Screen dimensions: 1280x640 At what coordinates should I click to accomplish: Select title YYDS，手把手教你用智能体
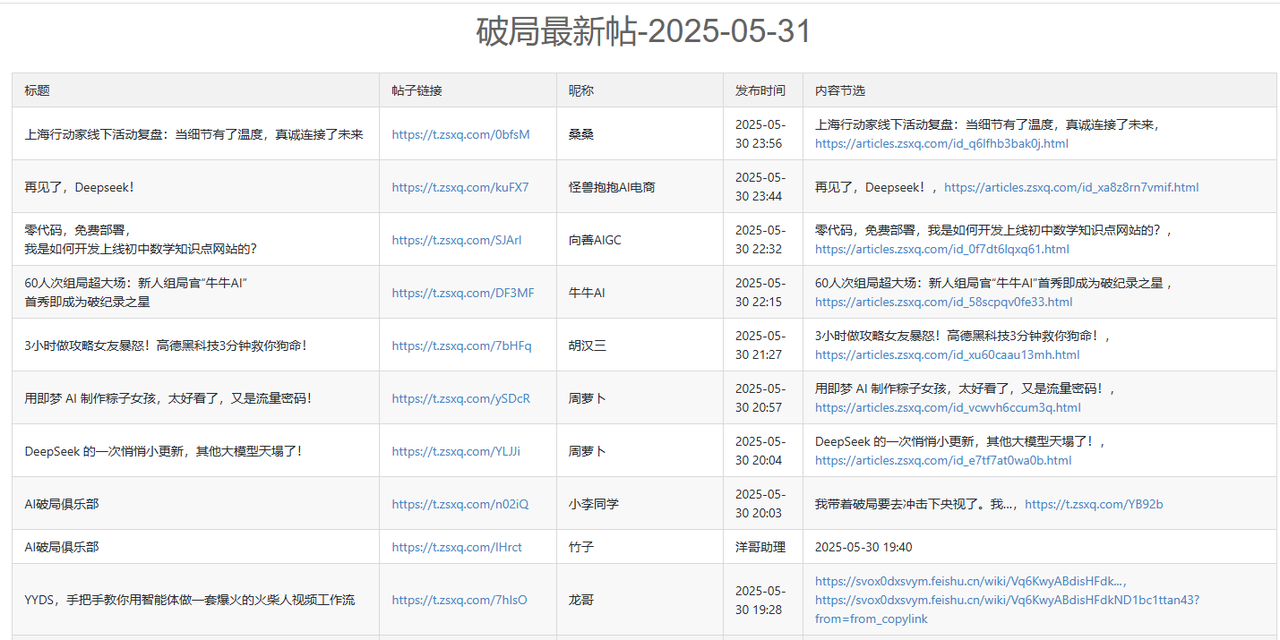tap(190, 600)
